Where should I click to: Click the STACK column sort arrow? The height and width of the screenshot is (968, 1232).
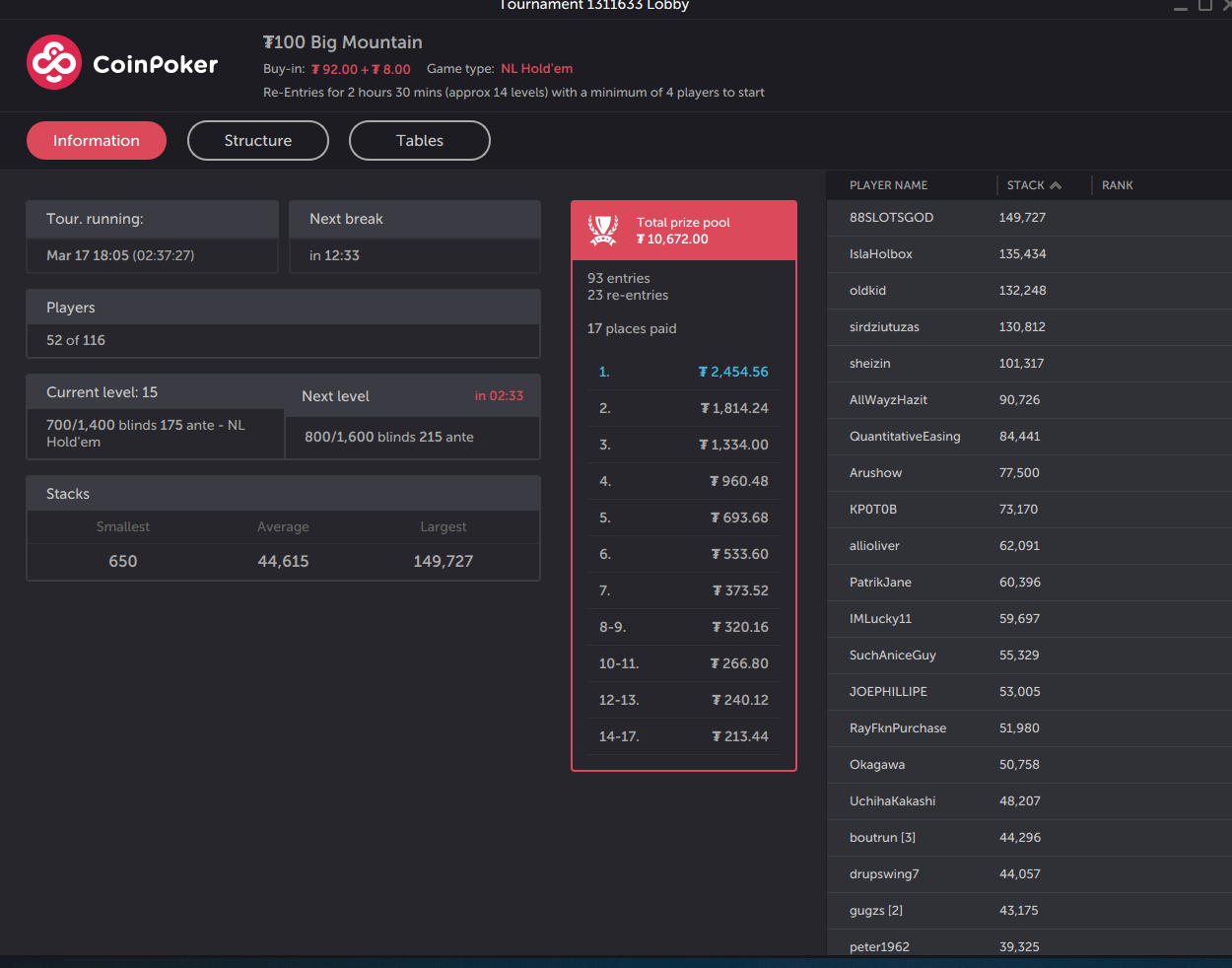point(1056,185)
